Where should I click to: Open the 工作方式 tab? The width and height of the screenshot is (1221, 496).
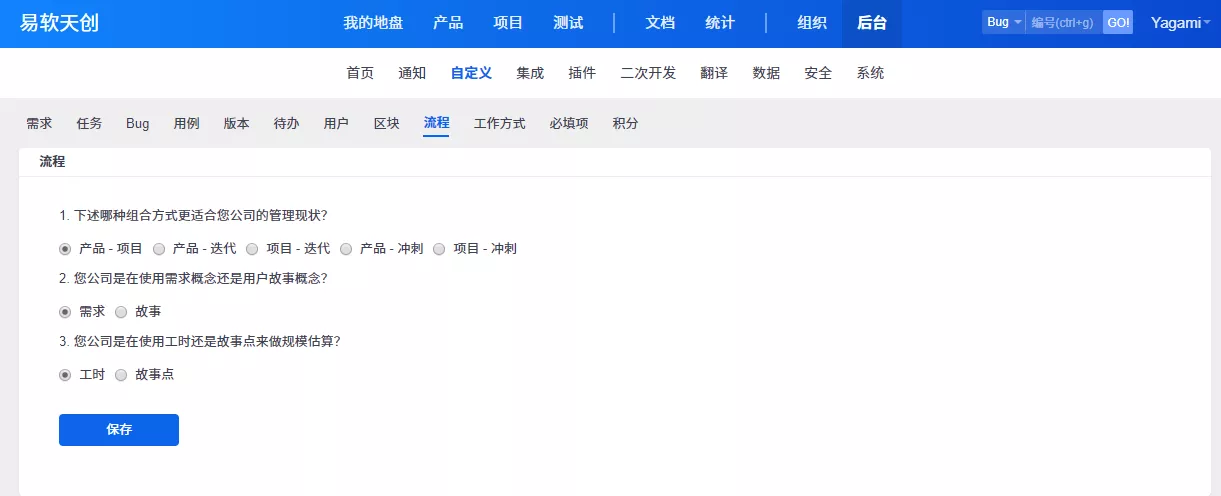click(x=499, y=123)
